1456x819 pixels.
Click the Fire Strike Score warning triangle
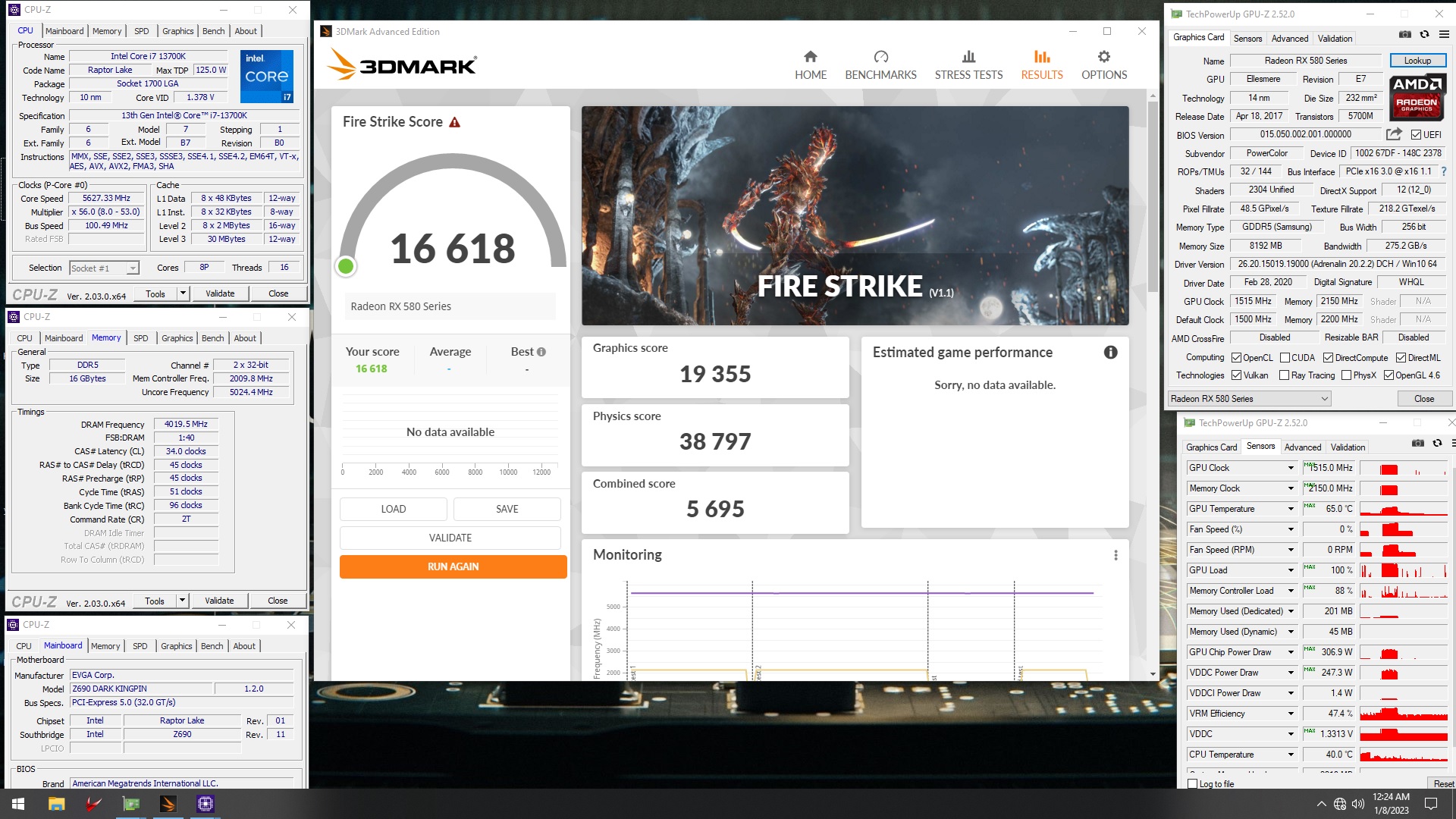coord(455,122)
